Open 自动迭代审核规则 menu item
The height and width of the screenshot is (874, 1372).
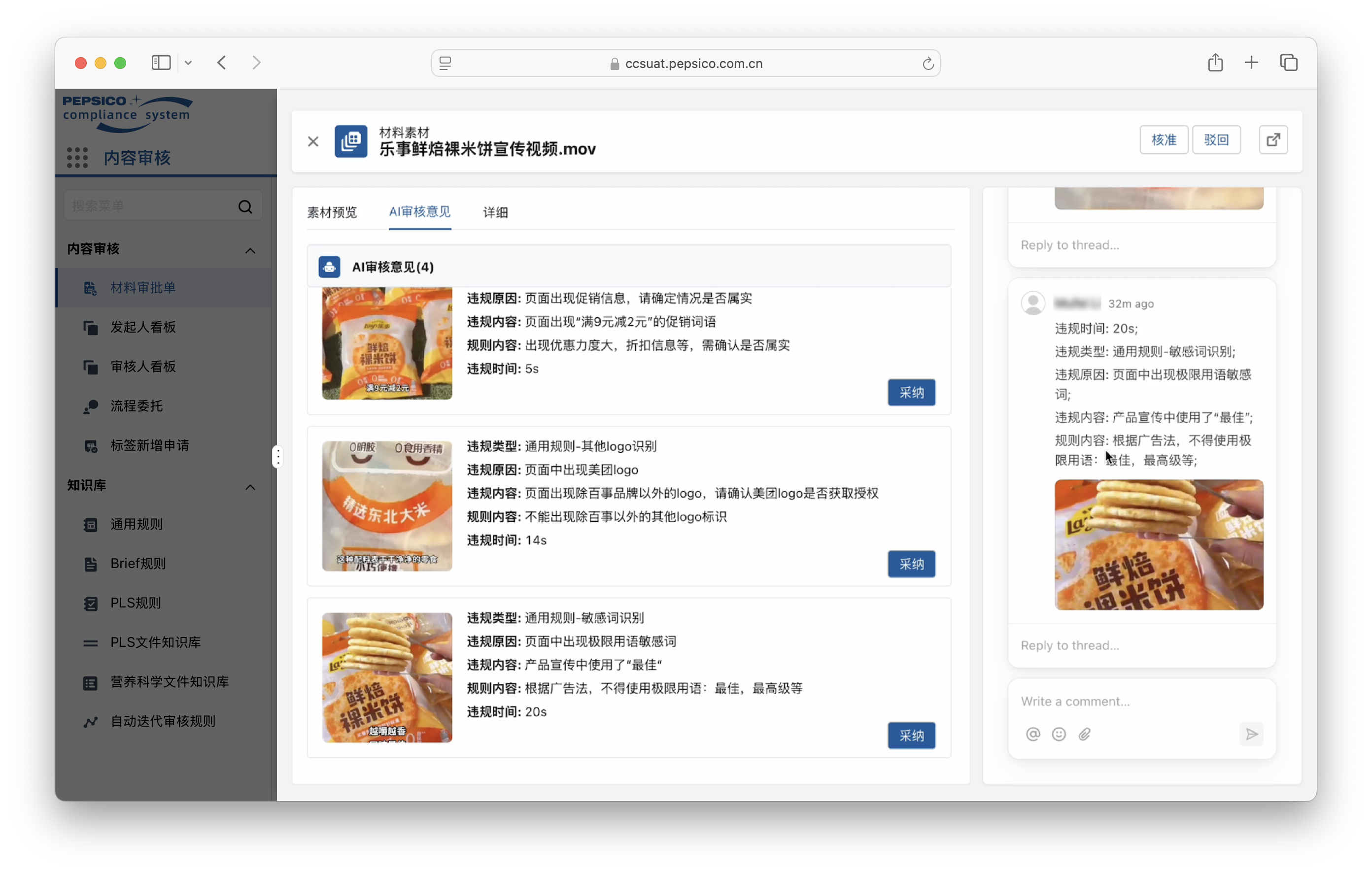point(164,722)
